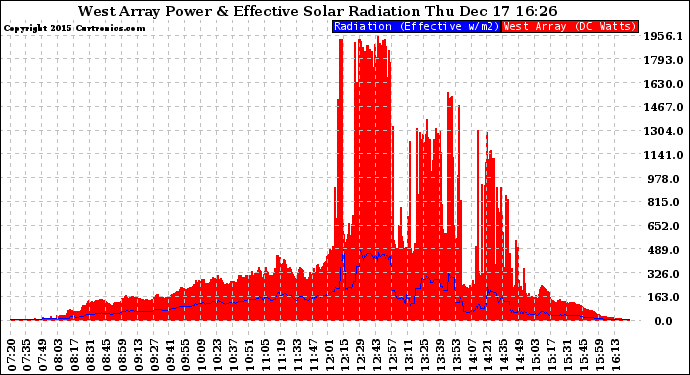Screen dimensions: 690x375
Task: Click x-axis time label 14:49
Action: 520,355
